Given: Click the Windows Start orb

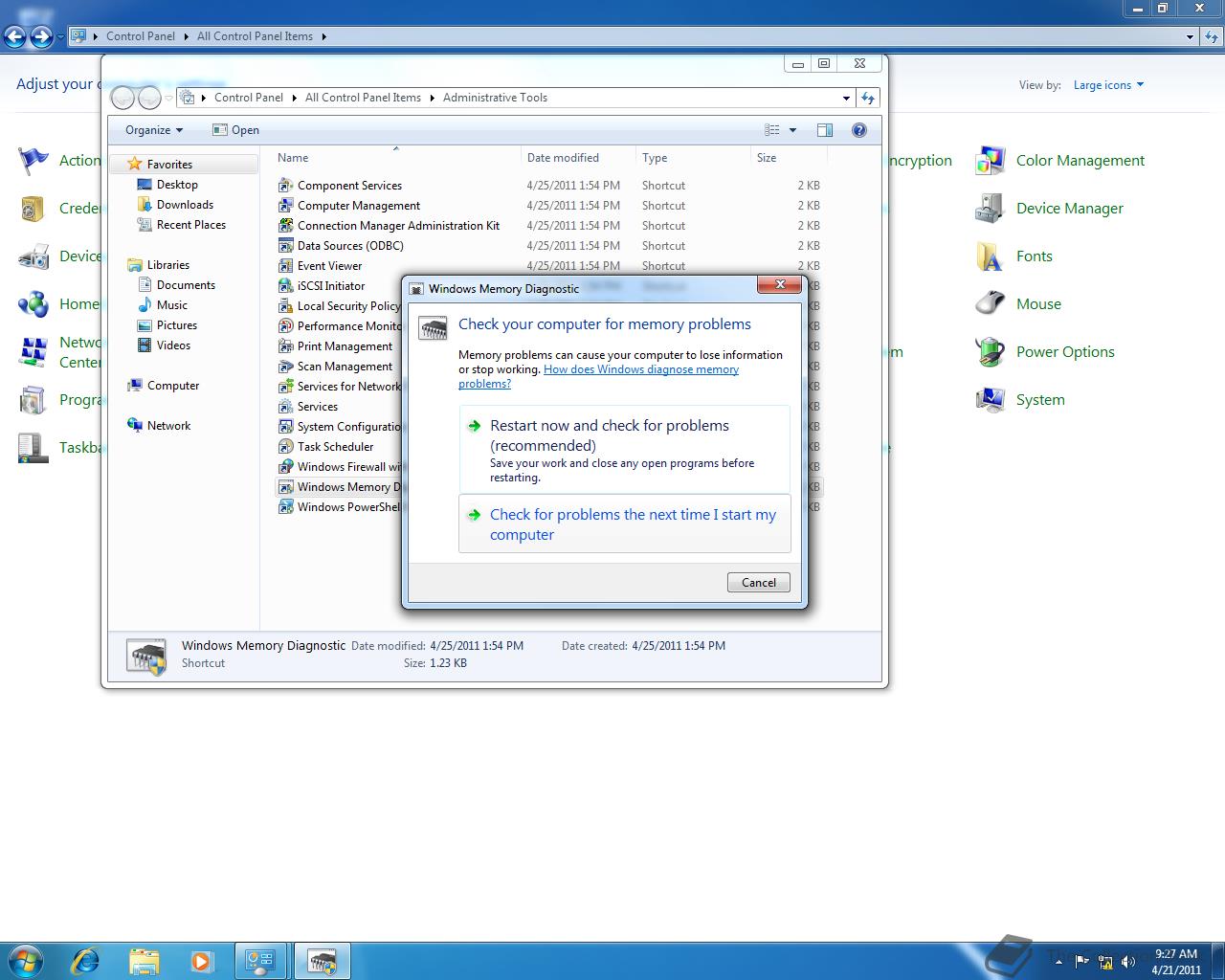Looking at the screenshot, I should [x=26, y=960].
